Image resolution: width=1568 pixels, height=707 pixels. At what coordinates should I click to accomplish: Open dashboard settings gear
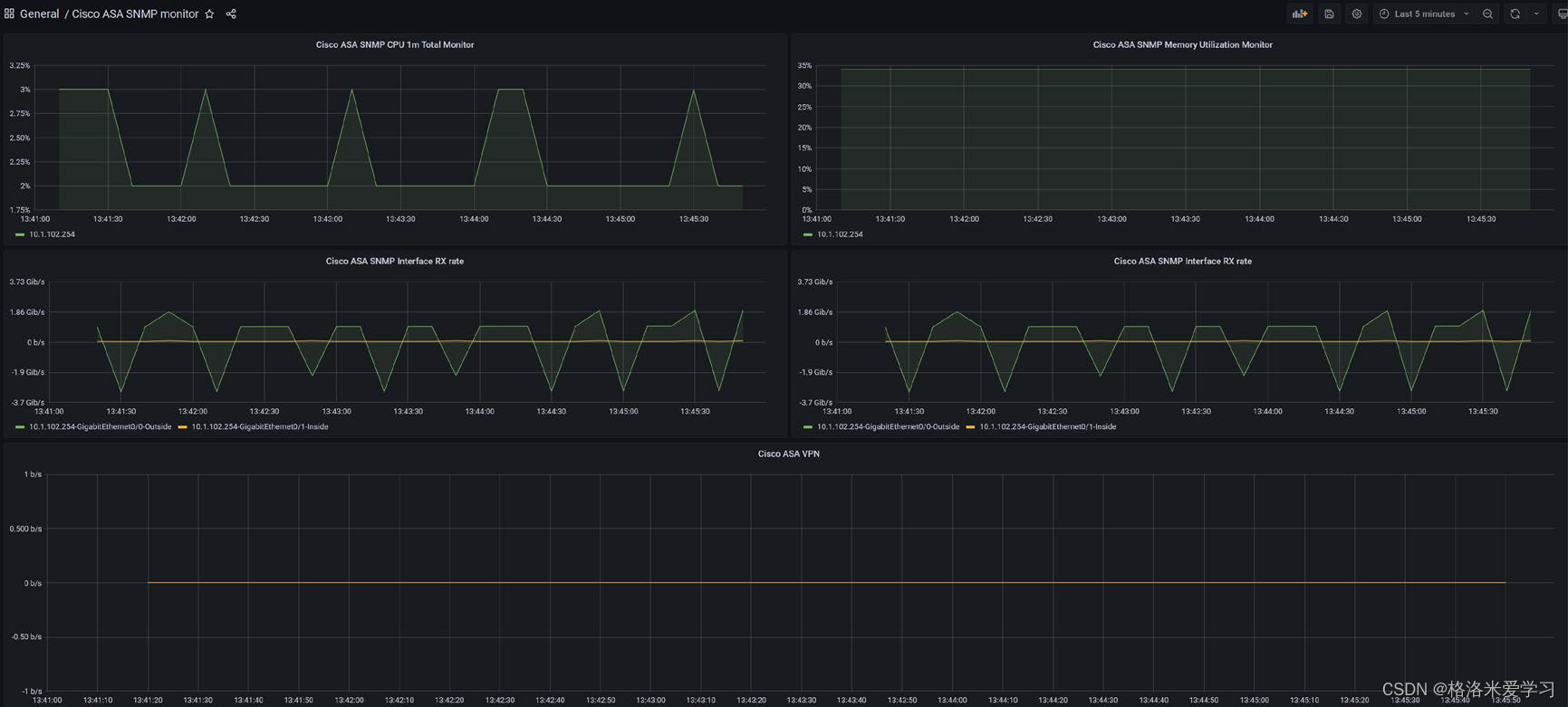pos(1356,14)
